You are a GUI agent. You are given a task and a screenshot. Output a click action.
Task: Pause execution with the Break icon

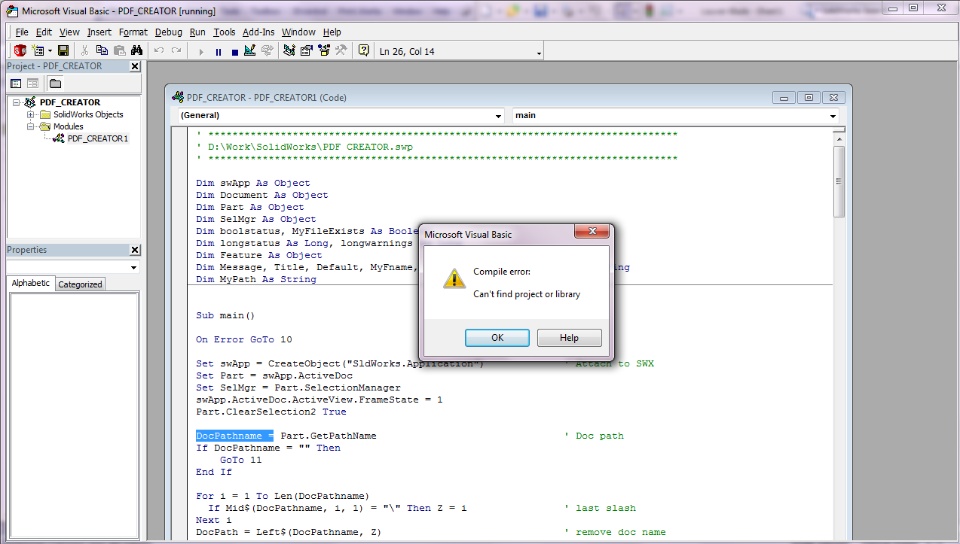[x=218, y=52]
